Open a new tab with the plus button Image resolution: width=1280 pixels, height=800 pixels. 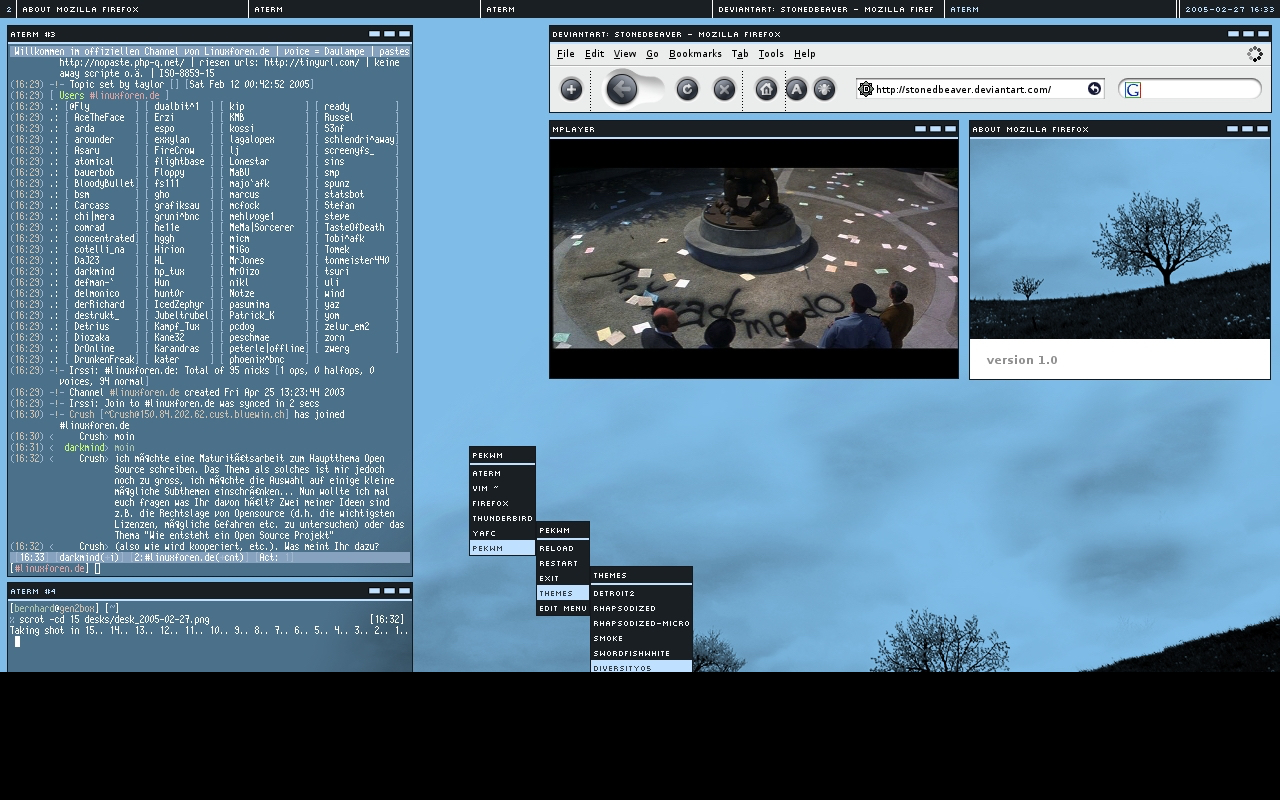(571, 90)
